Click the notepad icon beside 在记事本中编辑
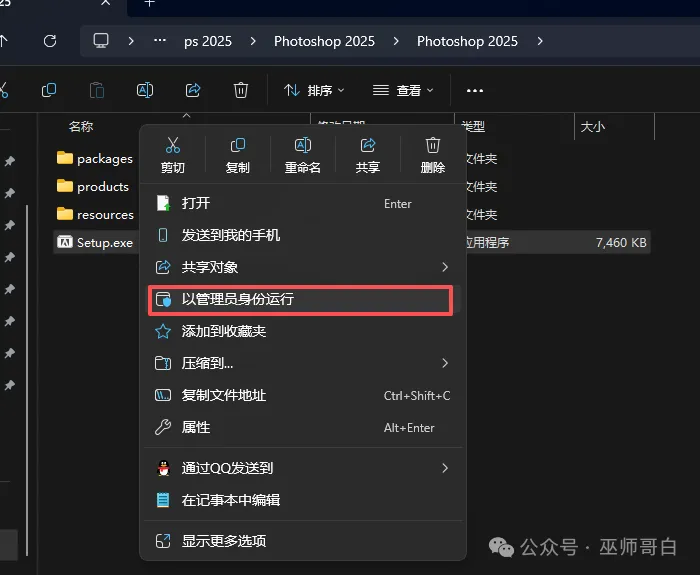Image resolution: width=700 pixels, height=575 pixels. pyautogui.click(x=163, y=500)
